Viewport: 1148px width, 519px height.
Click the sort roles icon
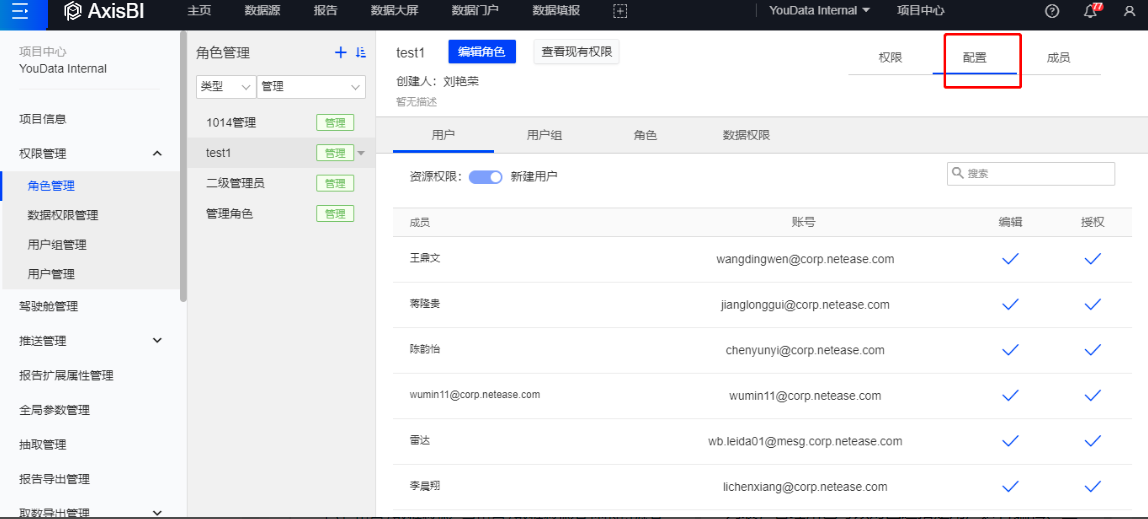361,53
